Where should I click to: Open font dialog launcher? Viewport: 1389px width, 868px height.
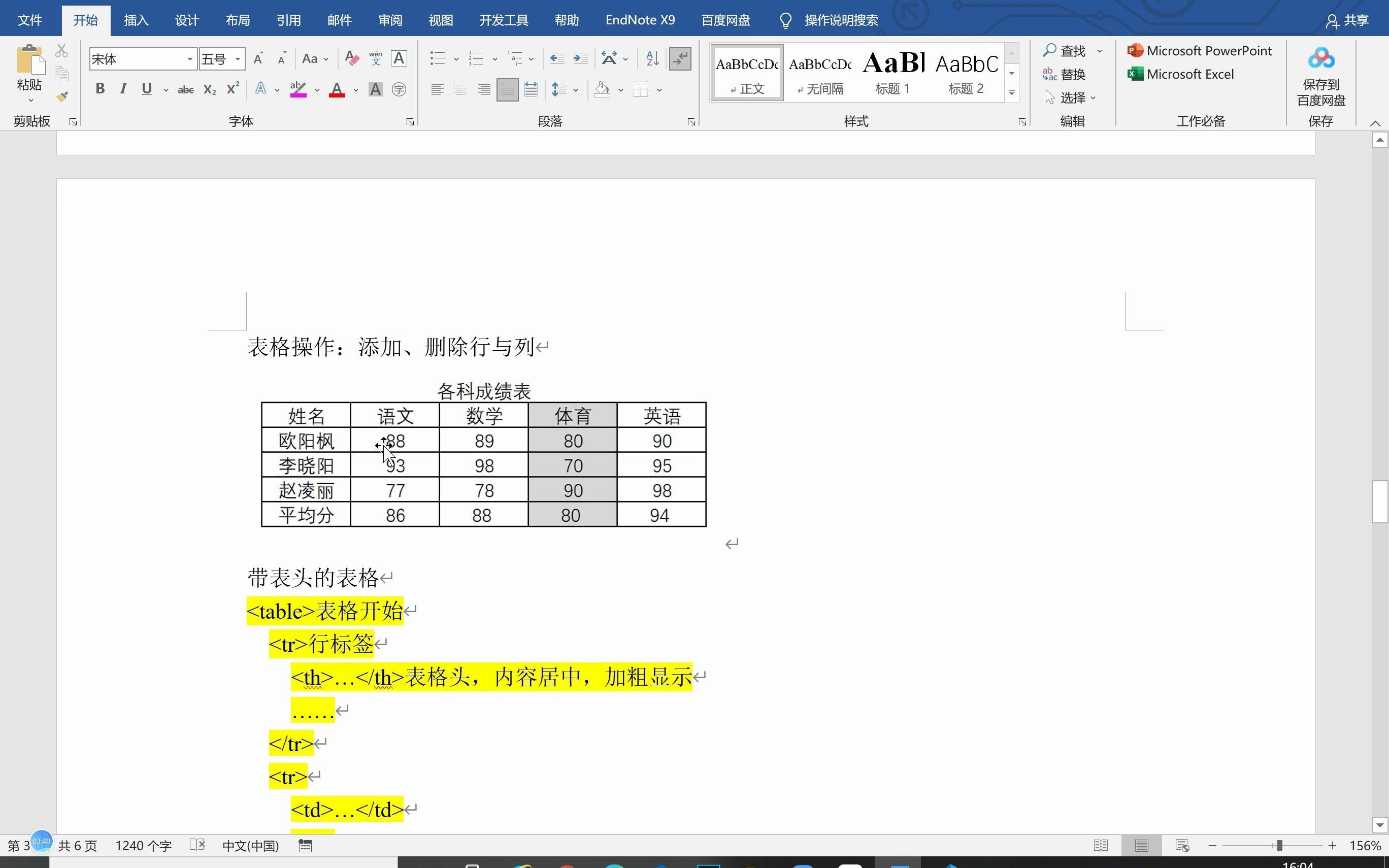(410, 122)
